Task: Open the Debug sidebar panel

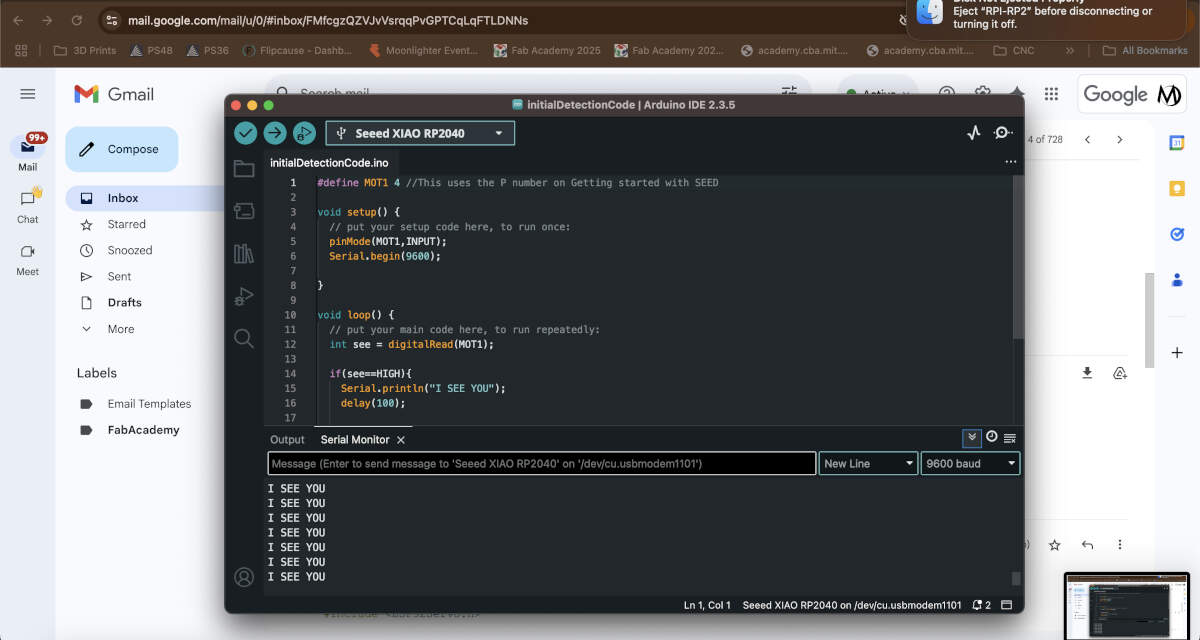Action: point(244,296)
